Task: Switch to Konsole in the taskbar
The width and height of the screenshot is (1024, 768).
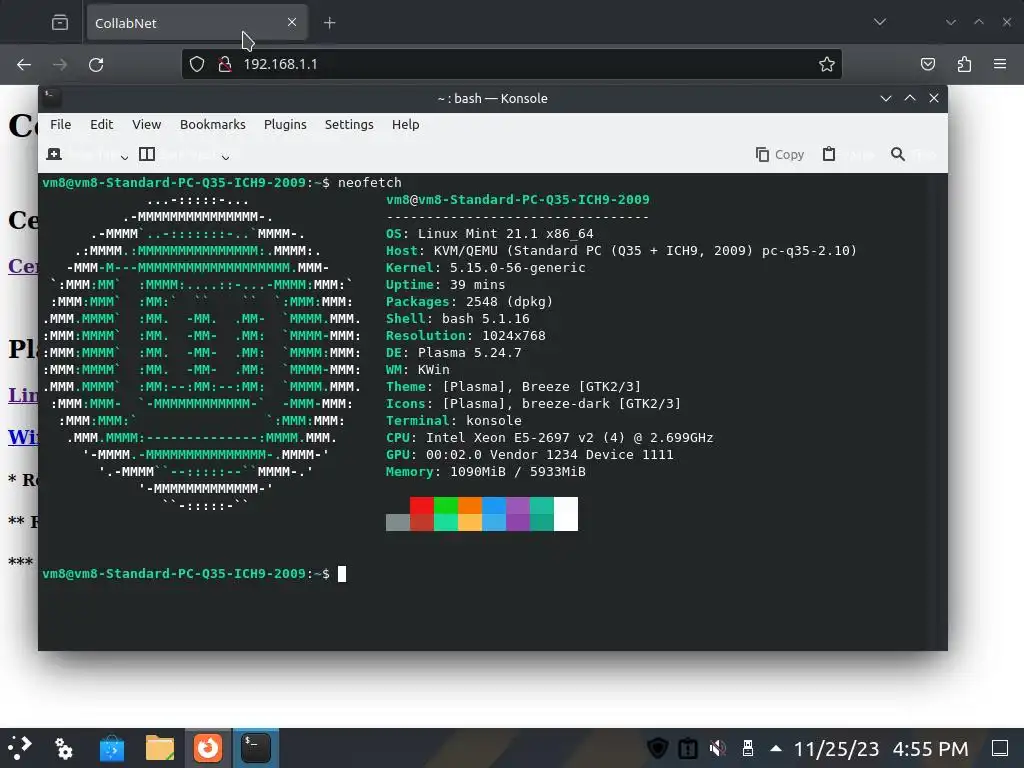Action: coord(255,748)
